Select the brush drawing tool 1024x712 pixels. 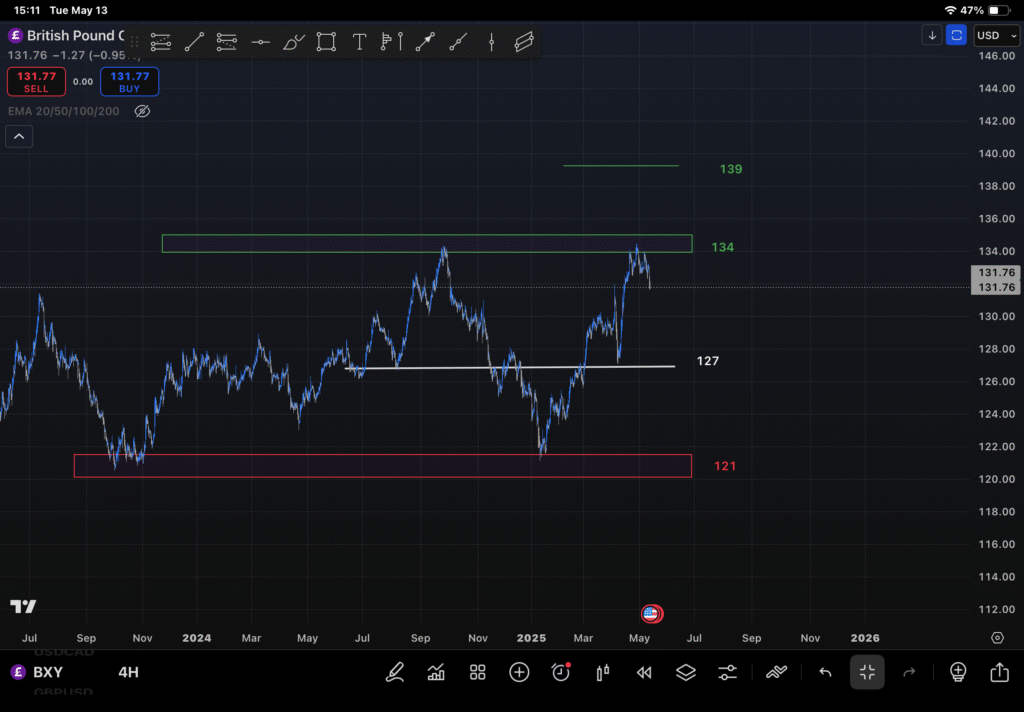293,42
